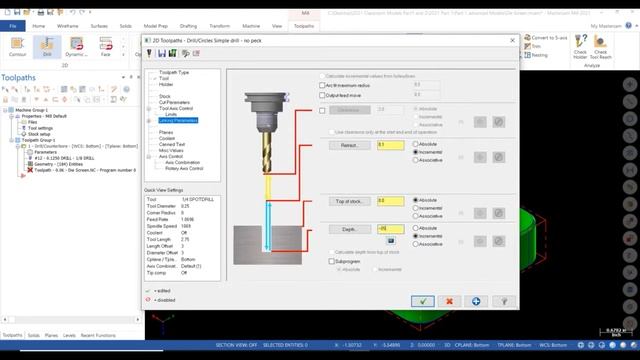Click the Depth value input field
The width and height of the screenshot is (640, 360).
(391, 229)
